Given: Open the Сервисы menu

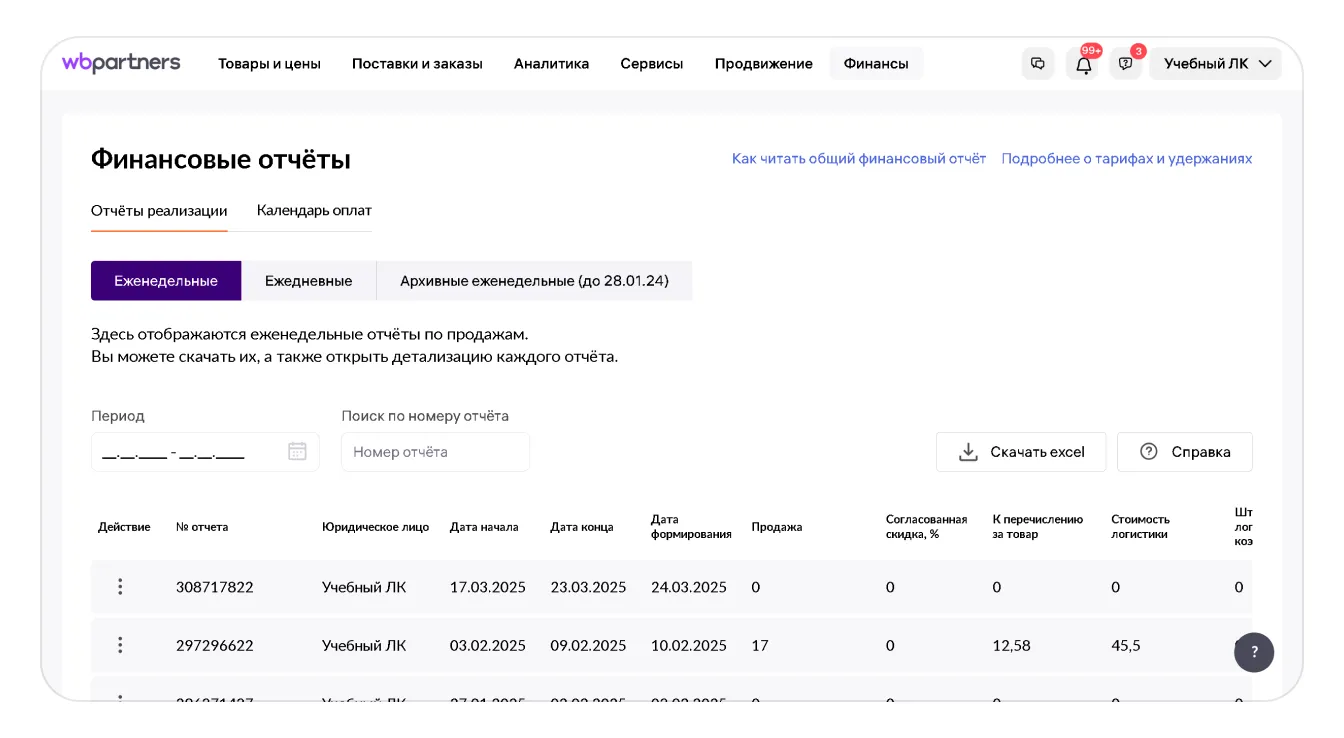Looking at the screenshot, I should coord(652,64).
